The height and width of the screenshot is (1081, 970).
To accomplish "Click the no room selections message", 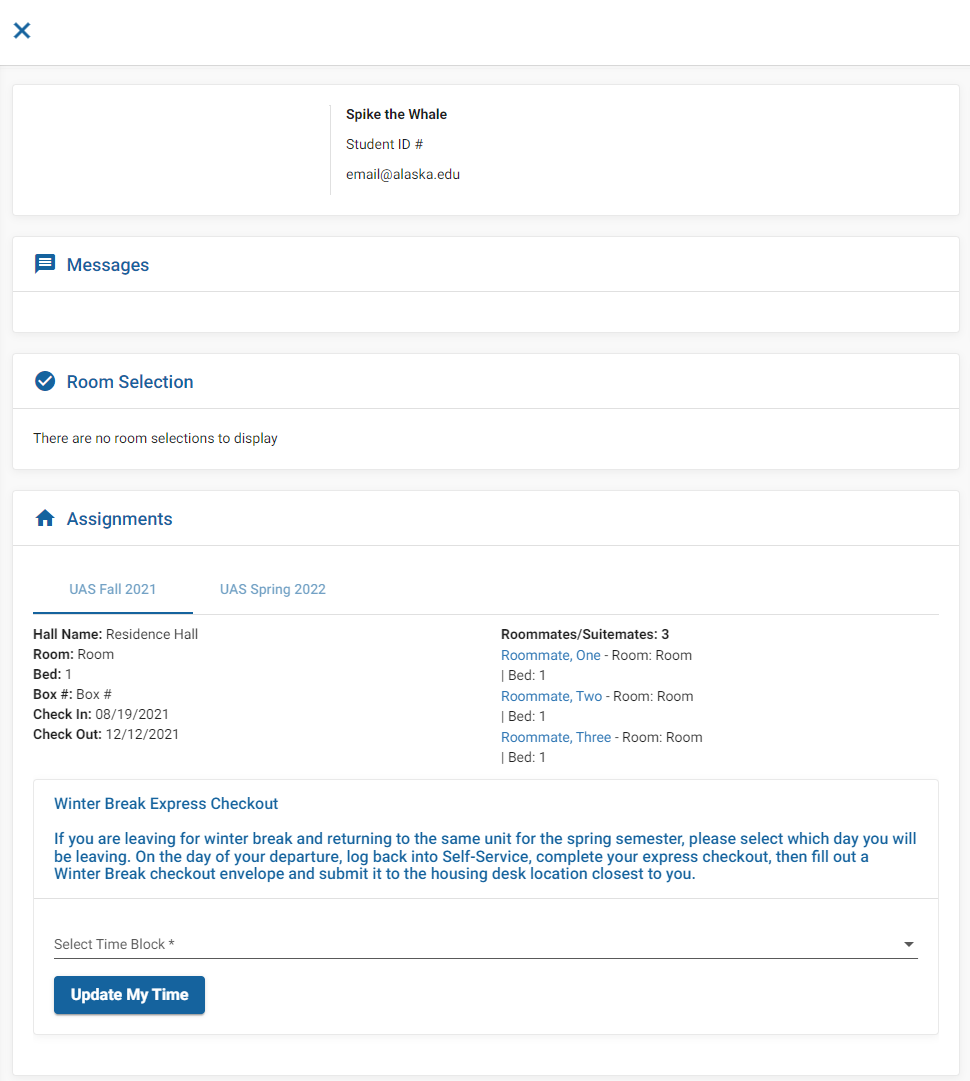I will point(155,438).
